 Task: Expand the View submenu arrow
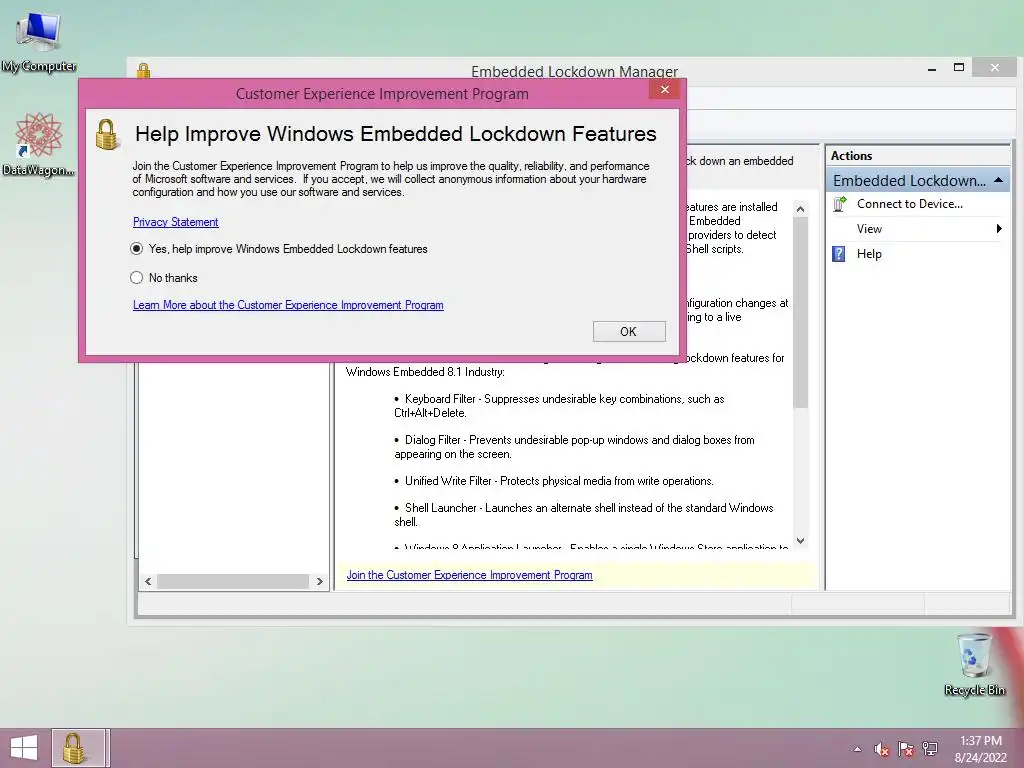point(999,229)
